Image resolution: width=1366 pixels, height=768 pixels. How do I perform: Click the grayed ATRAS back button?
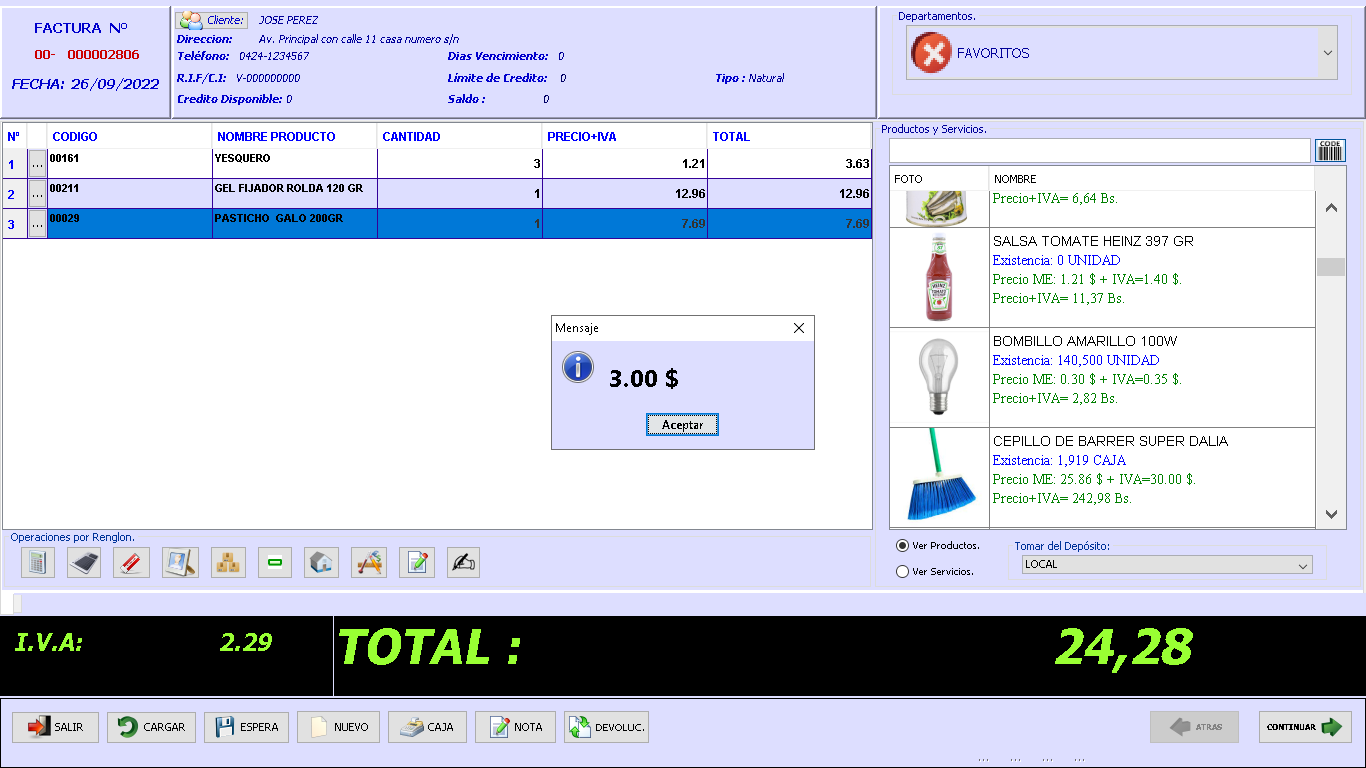(1195, 727)
